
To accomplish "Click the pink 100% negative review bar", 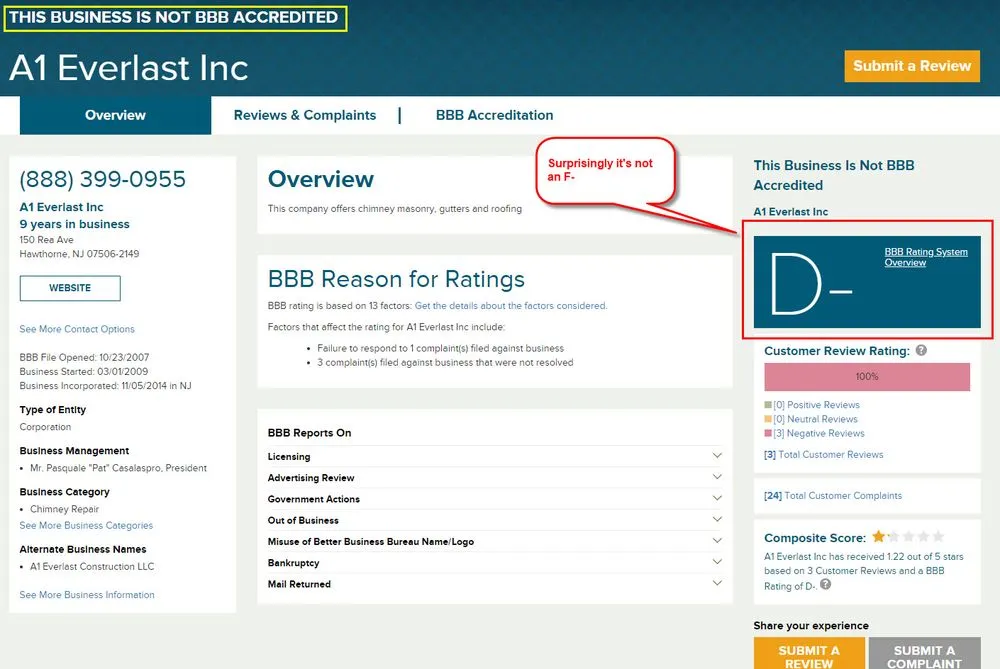I will (x=866, y=377).
